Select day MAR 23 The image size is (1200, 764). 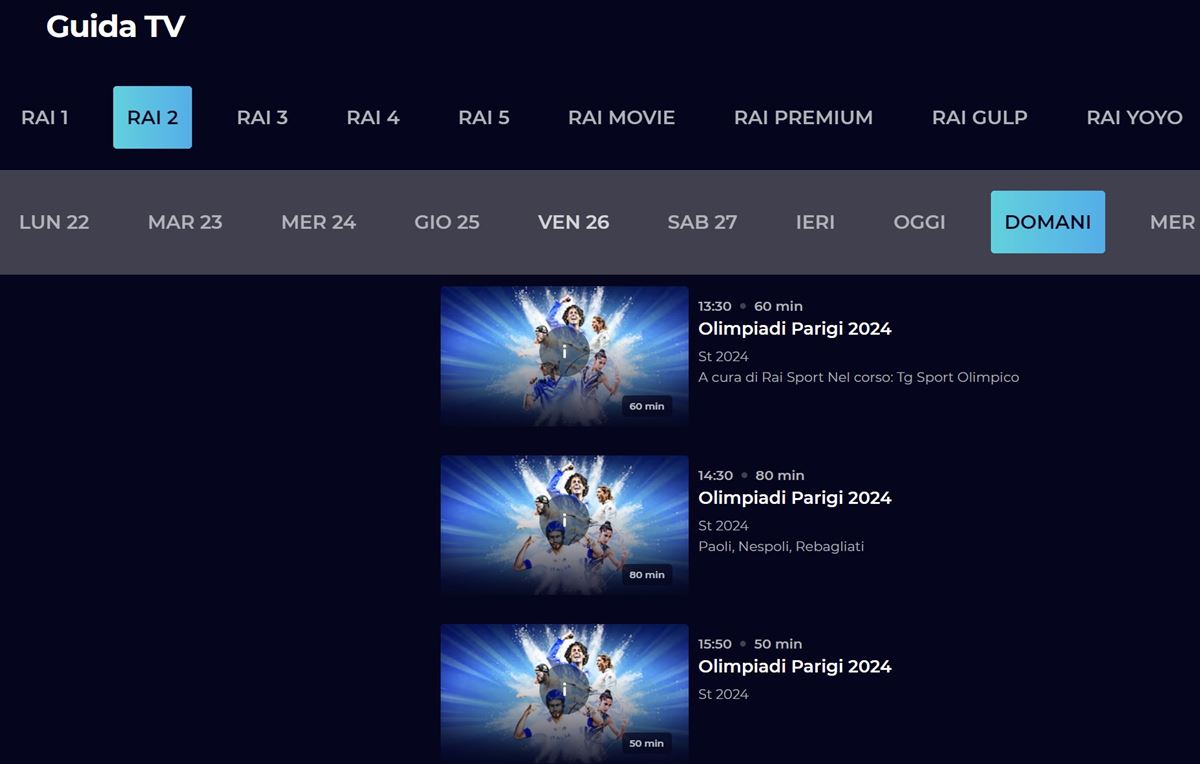tap(185, 222)
